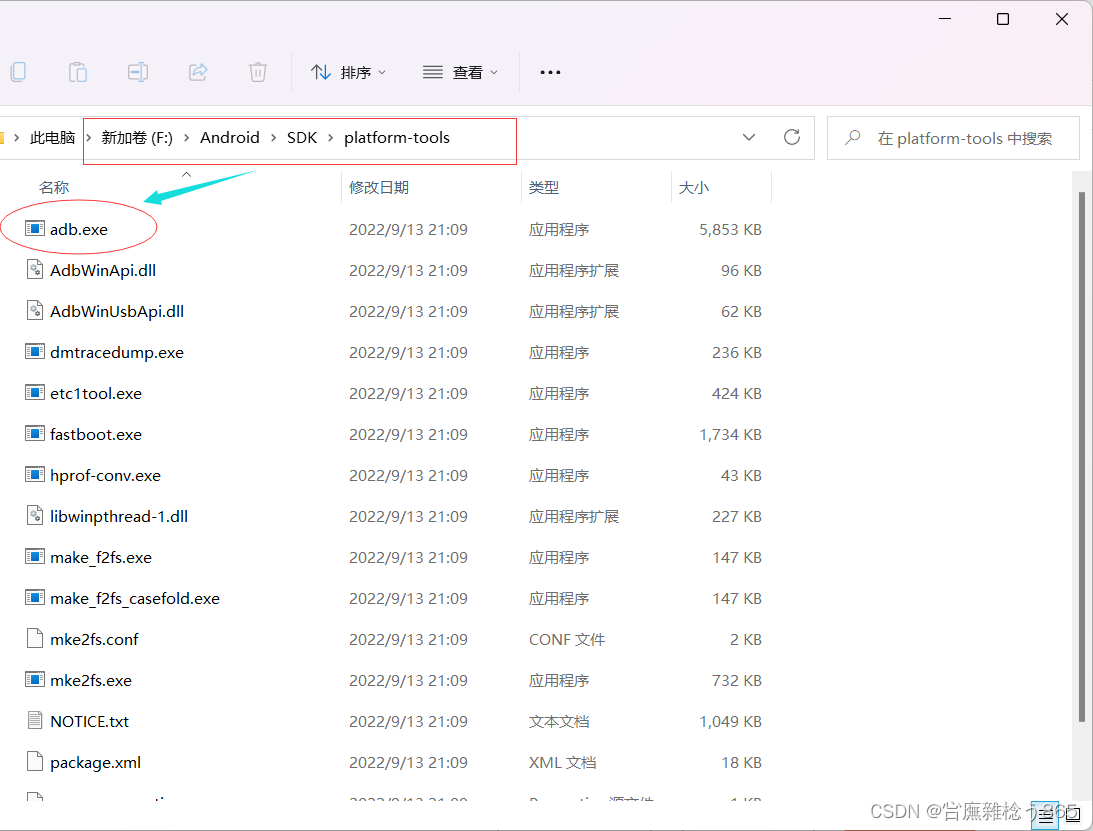Viewport: 1093px width, 831px height.
Task: Click the 1,734 KB size cell
Action: point(730,434)
